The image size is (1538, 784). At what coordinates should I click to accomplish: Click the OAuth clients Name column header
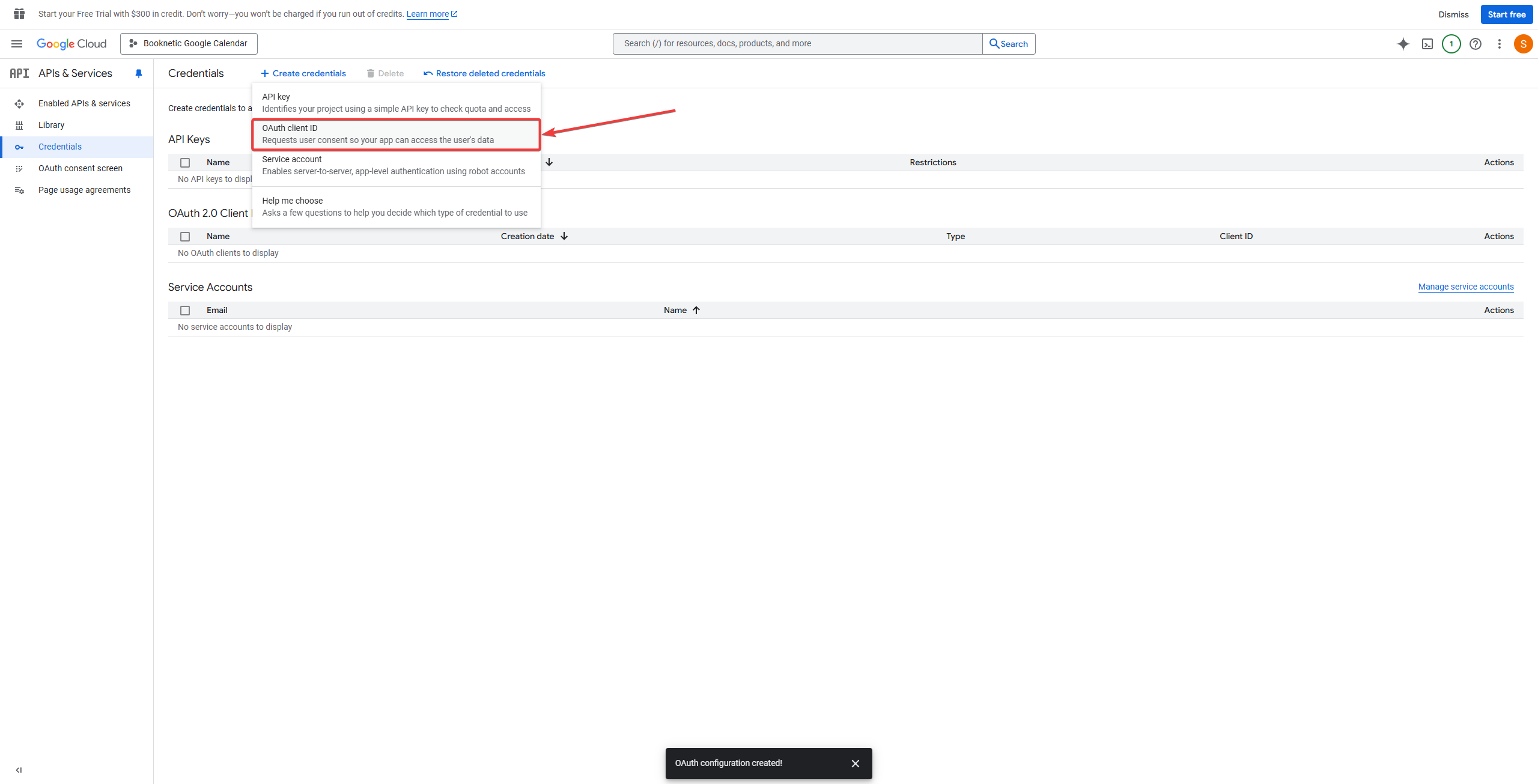[x=218, y=236]
